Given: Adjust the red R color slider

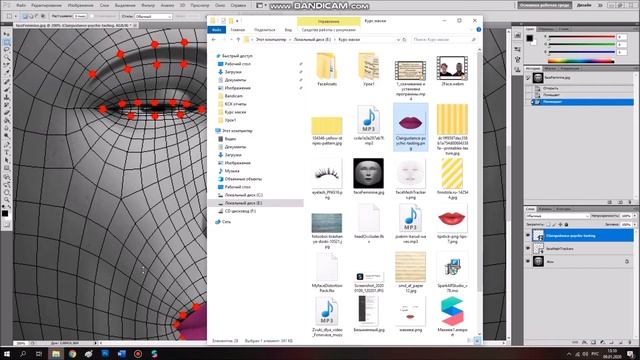Looking at the screenshot, I should tap(581, 37).
